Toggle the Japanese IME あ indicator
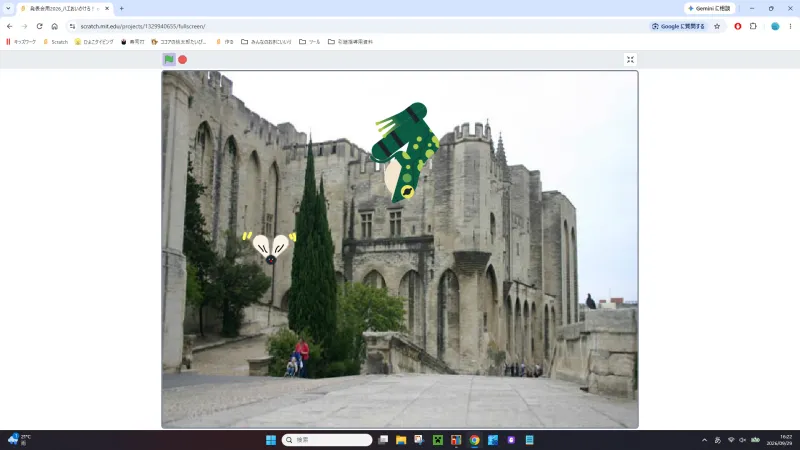The width and height of the screenshot is (800, 450). click(717, 440)
